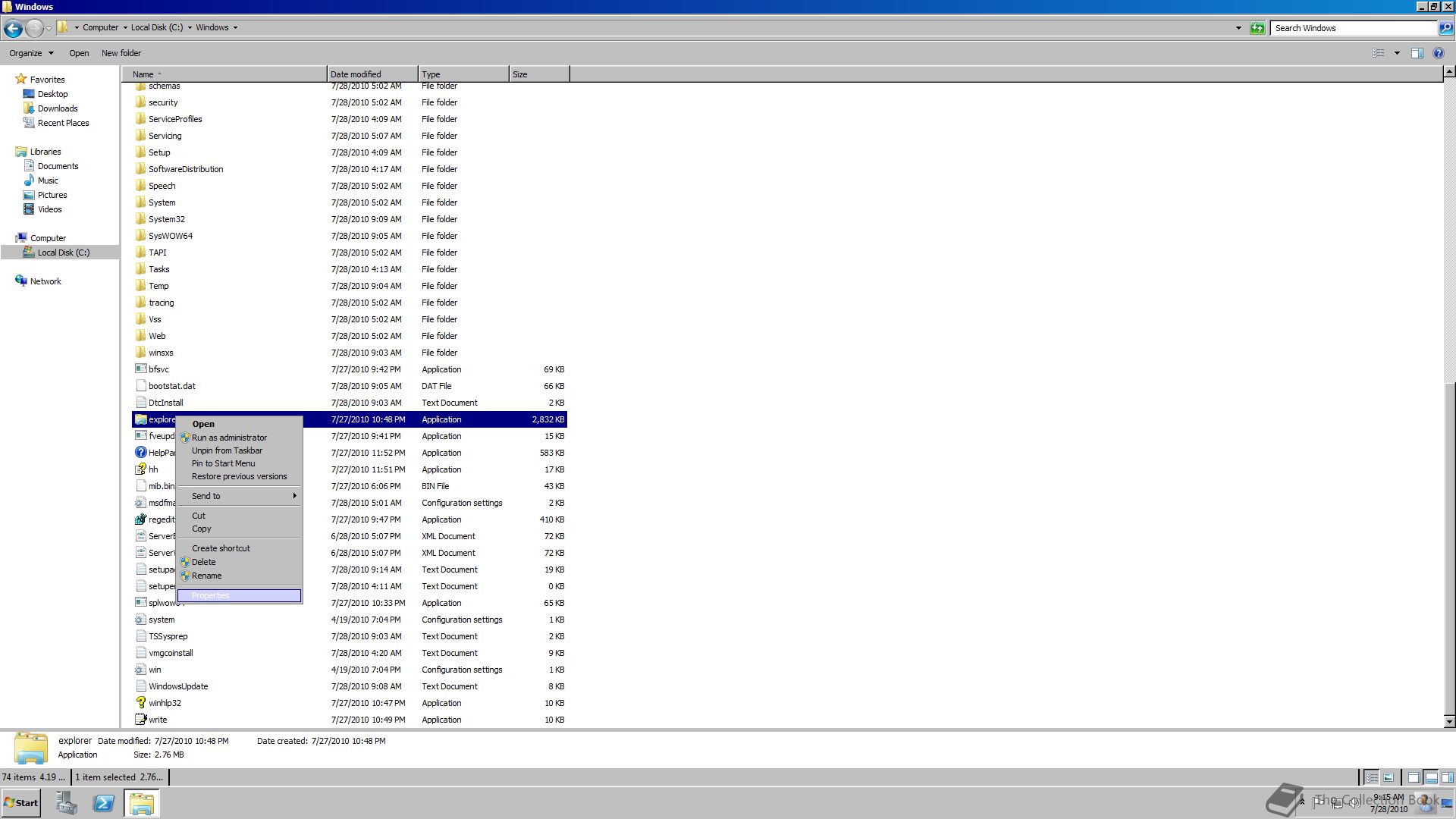Click the green refresh button
The width and height of the screenshot is (1456, 819).
coord(1257,28)
